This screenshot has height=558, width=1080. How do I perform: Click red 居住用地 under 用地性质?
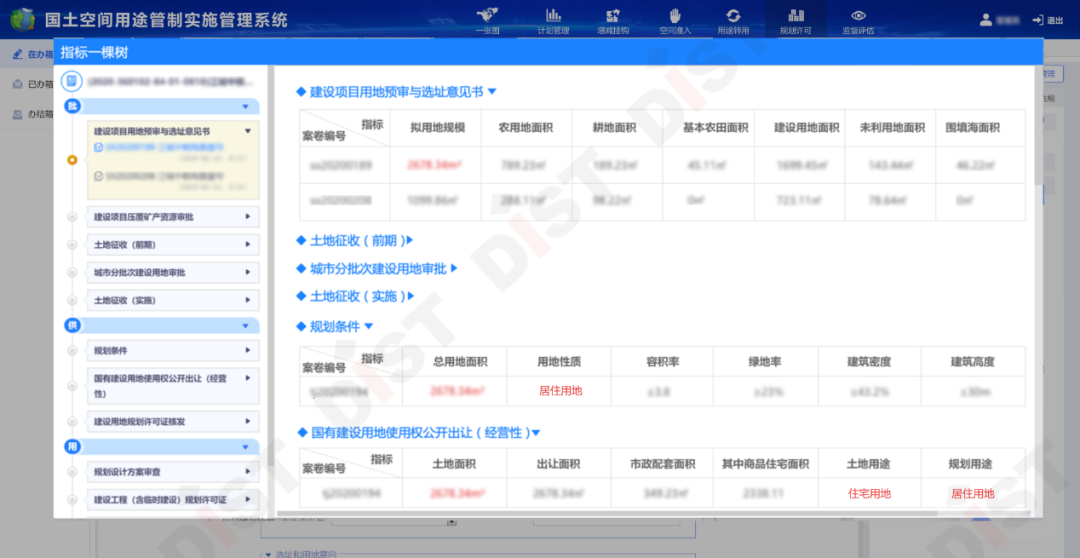point(560,391)
